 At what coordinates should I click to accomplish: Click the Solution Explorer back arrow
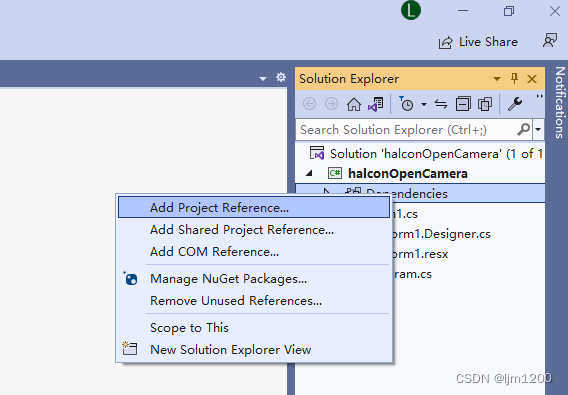[x=309, y=104]
